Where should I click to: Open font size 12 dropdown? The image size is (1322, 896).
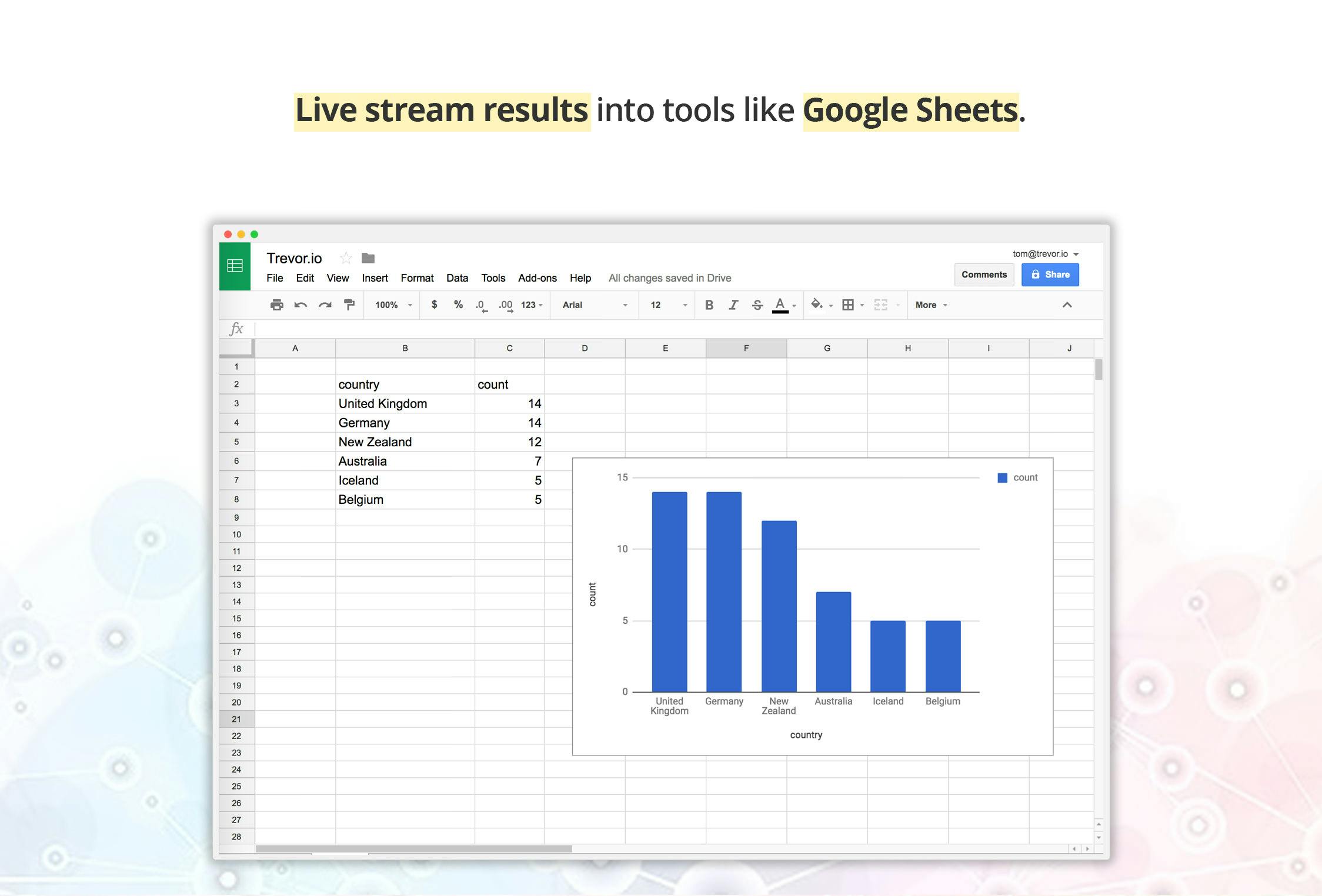click(x=668, y=305)
